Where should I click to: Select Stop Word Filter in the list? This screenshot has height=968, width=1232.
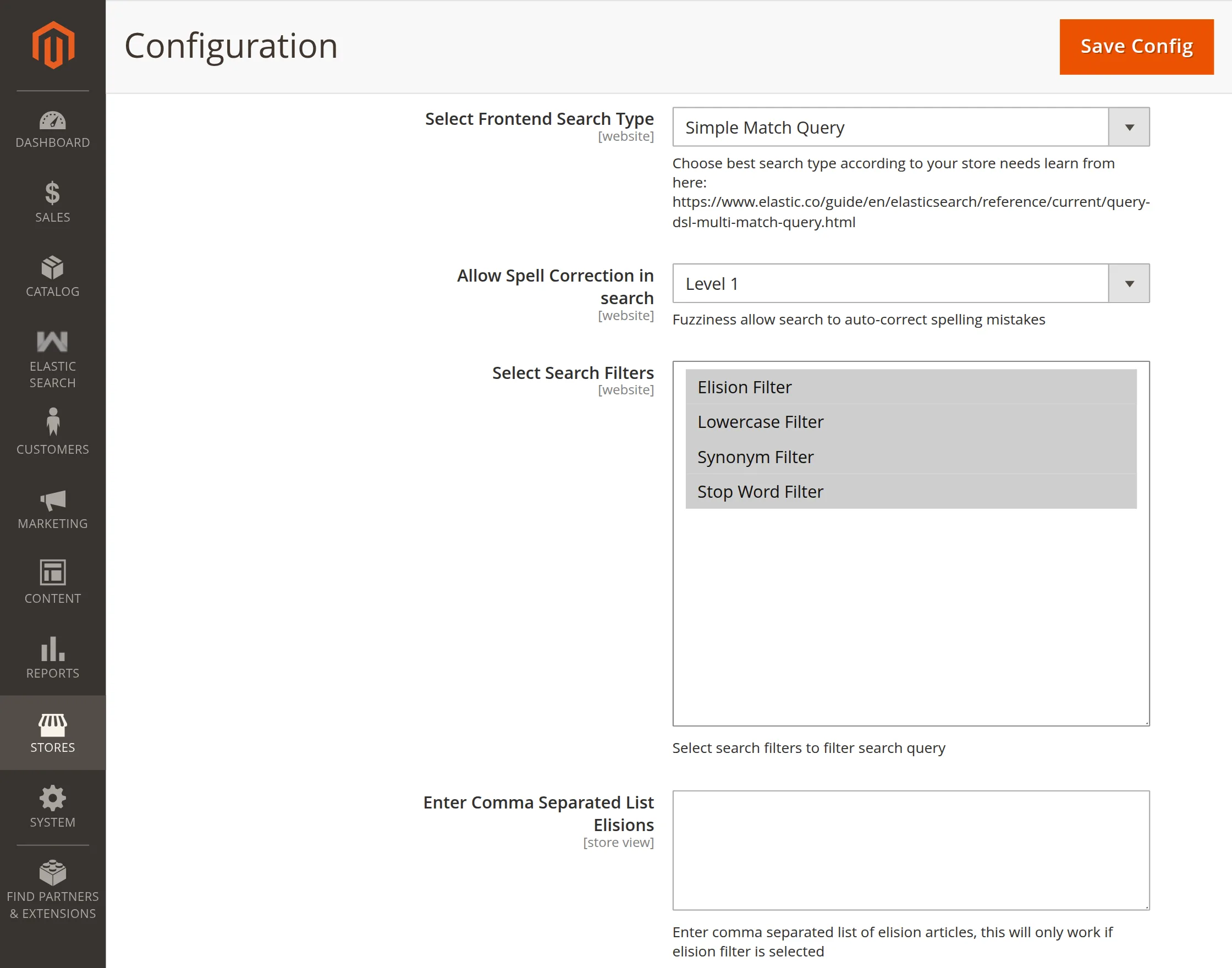click(911, 491)
